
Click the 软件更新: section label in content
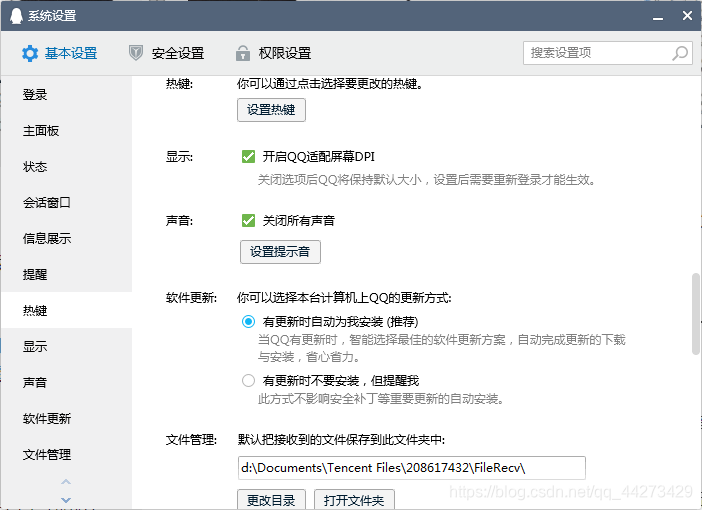click(x=191, y=298)
